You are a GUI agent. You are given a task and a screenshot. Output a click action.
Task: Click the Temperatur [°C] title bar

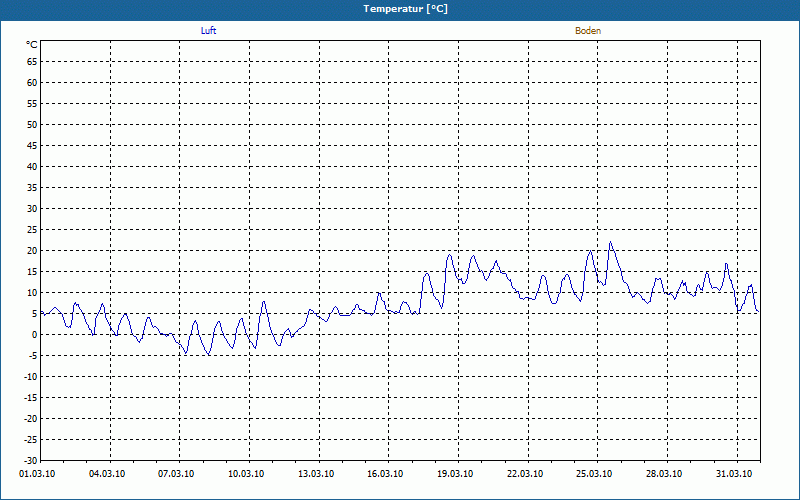[x=400, y=9]
